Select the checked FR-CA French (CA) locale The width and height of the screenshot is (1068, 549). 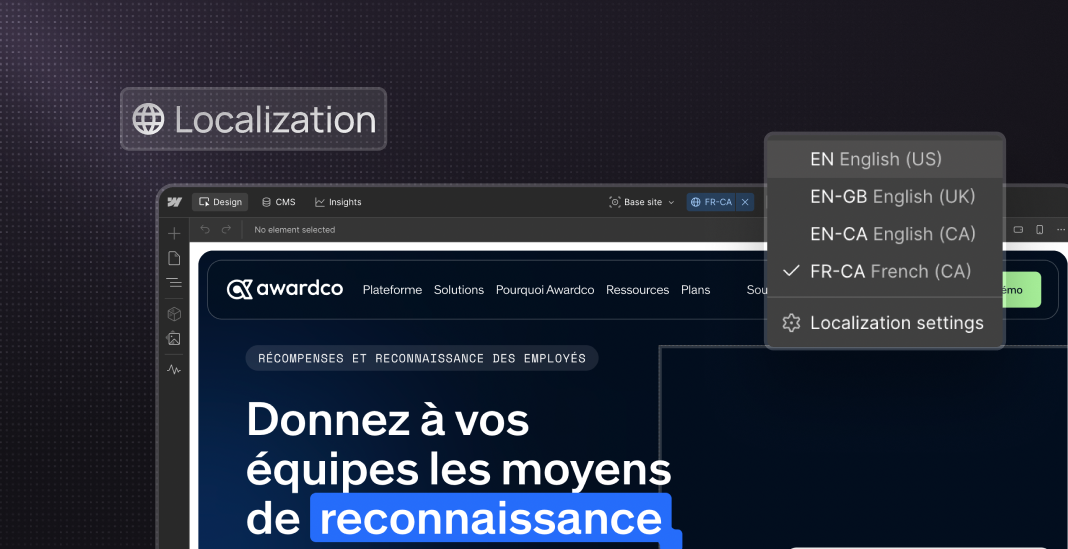coord(885,272)
